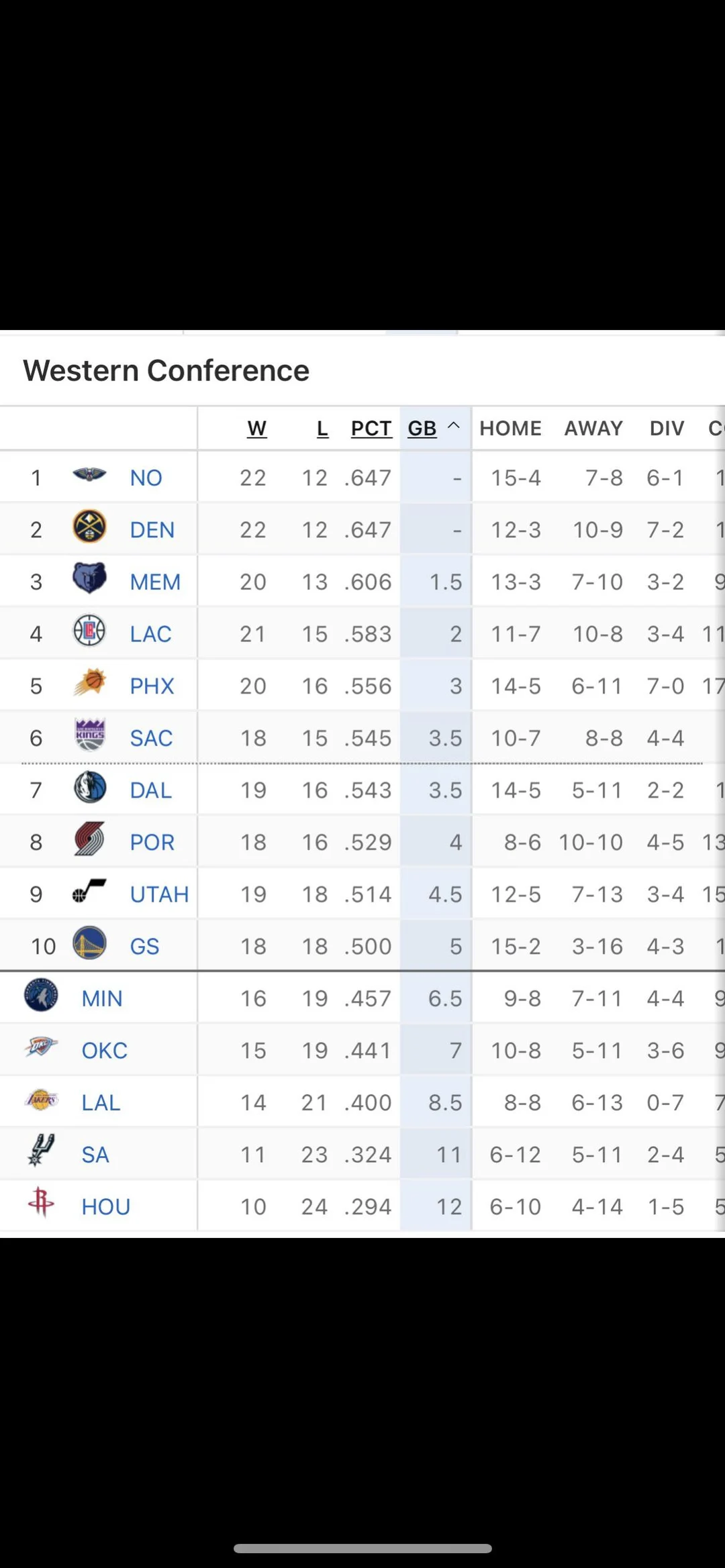Tap the Houston Rockets logo
Image resolution: width=725 pixels, height=1568 pixels.
(41, 1203)
